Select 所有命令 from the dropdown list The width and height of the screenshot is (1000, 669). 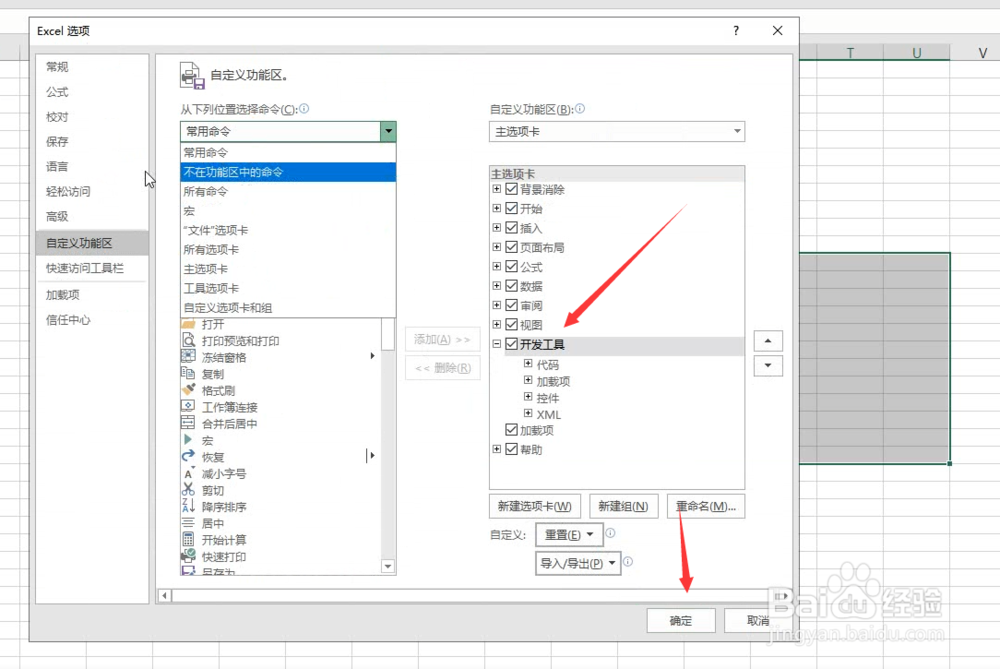point(288,191)
